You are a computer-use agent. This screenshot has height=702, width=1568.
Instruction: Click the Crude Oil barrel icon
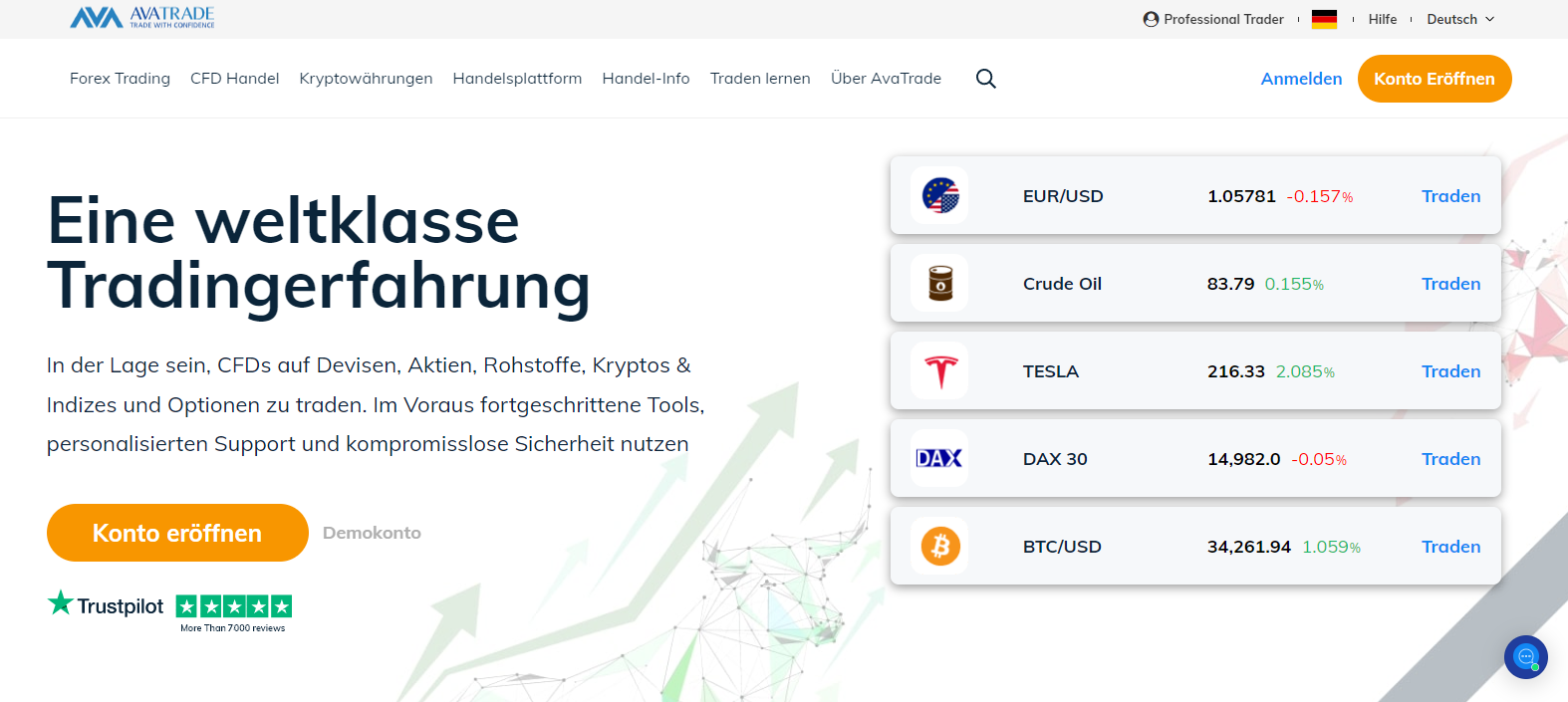(x=940, y=284)
